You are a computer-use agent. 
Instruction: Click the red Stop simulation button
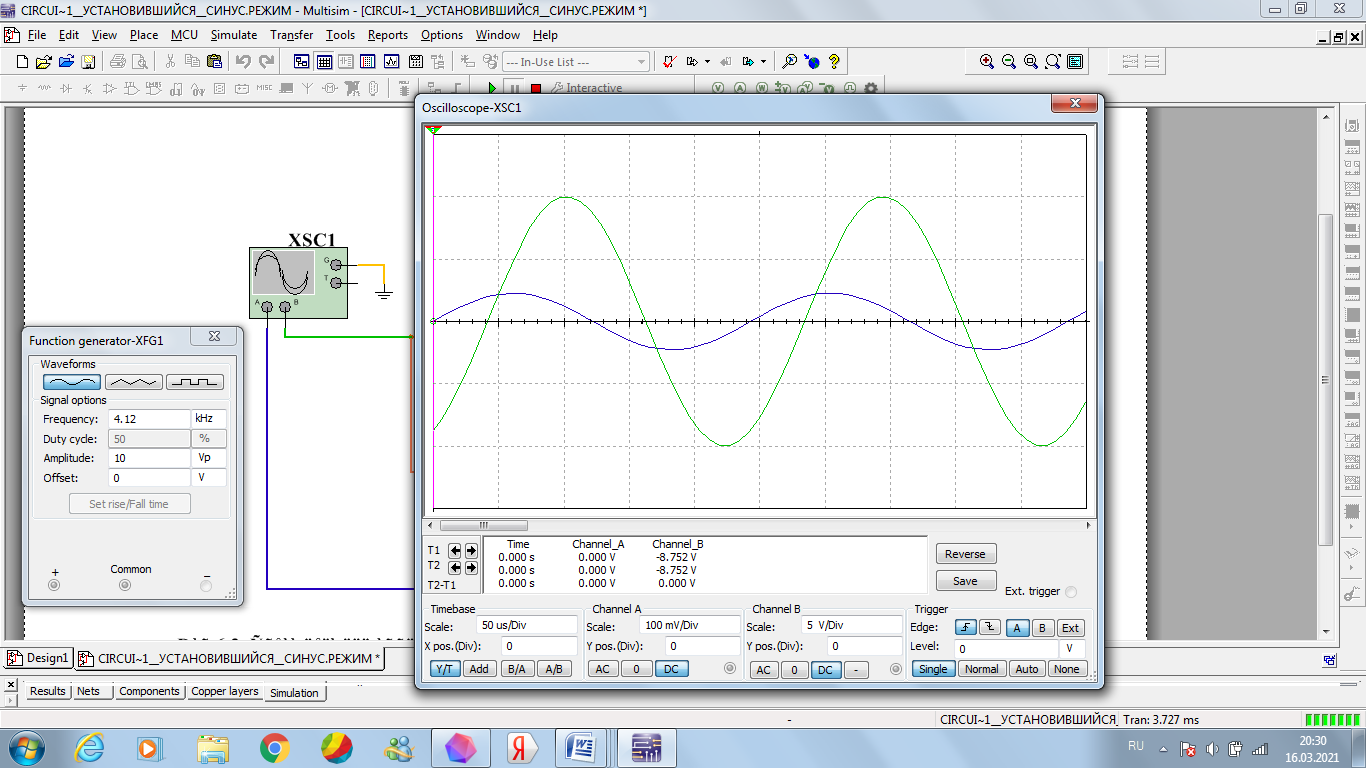536,89
